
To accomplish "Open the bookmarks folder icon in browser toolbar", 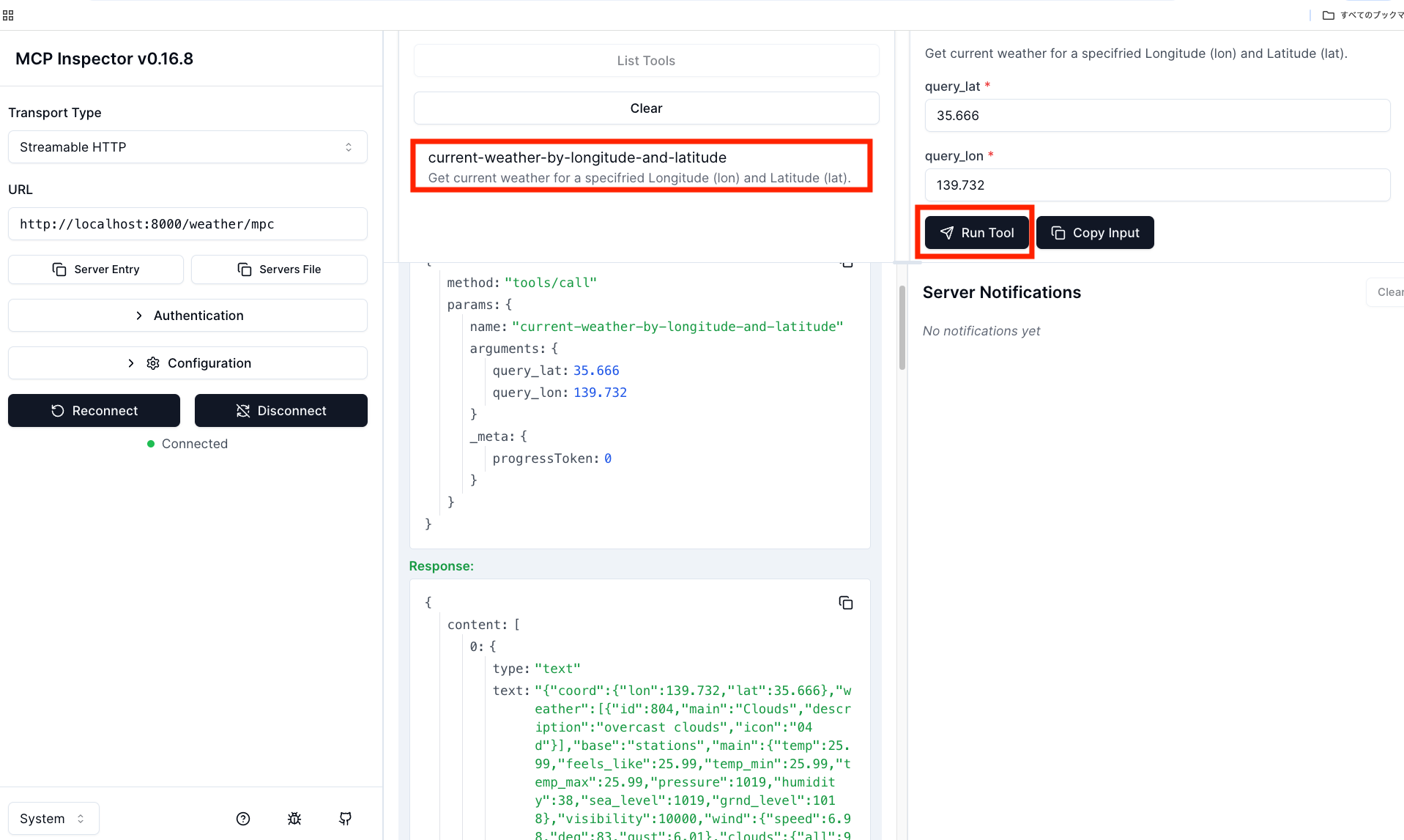I will pyautogui.click(x=1329, y=15).
